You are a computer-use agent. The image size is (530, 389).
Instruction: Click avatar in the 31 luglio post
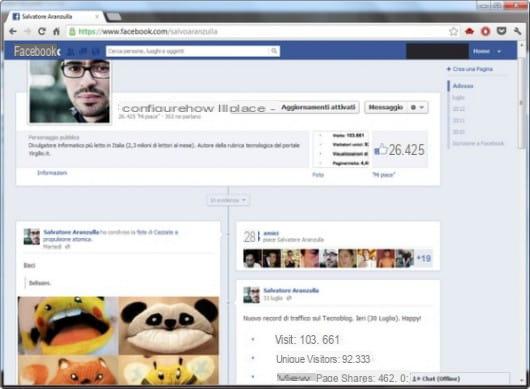251,295
